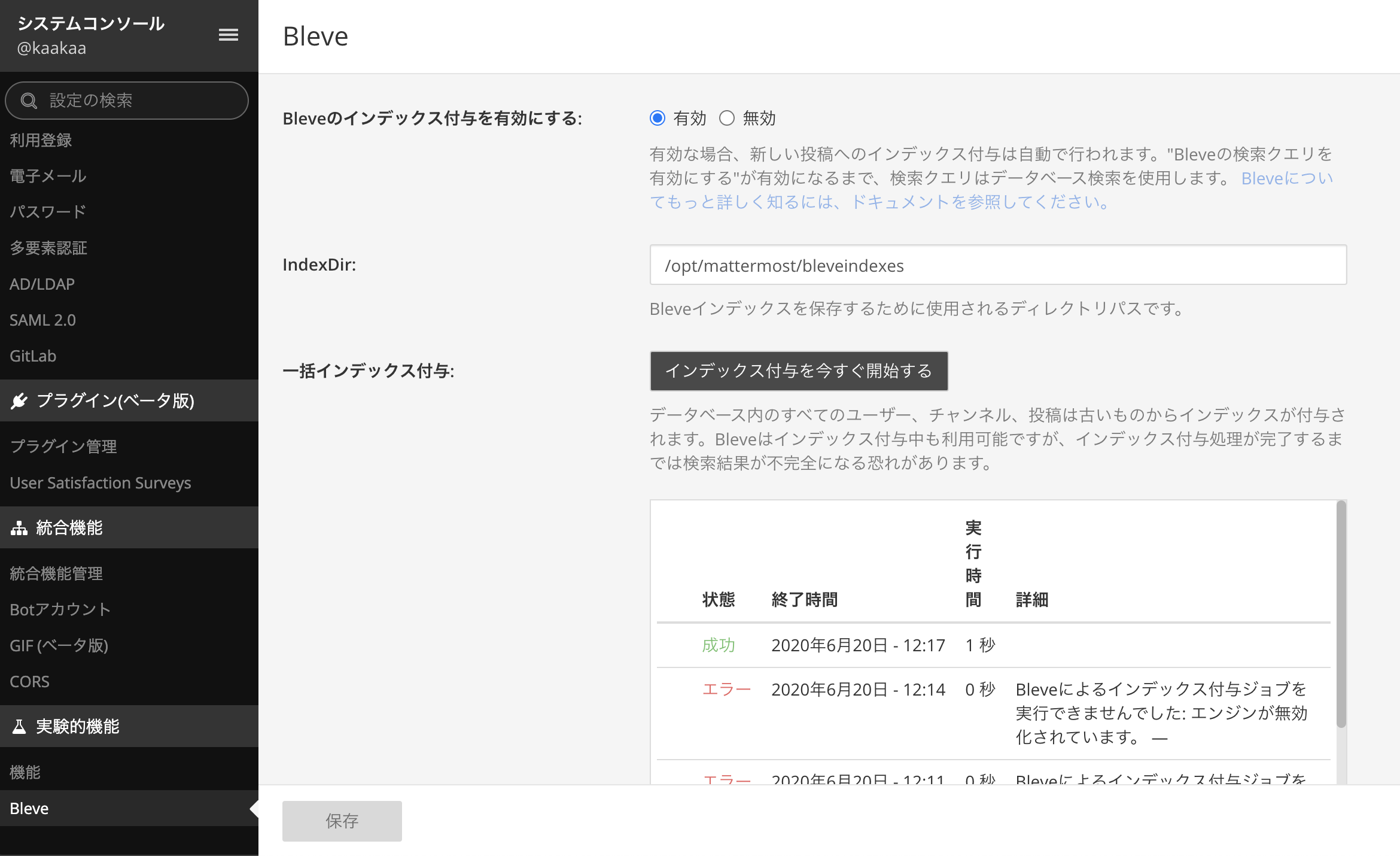The height and width of the screenshot is (856, 1400).
Task: Click the 成功 status in the job table
Action: click(x=719, y=645)
